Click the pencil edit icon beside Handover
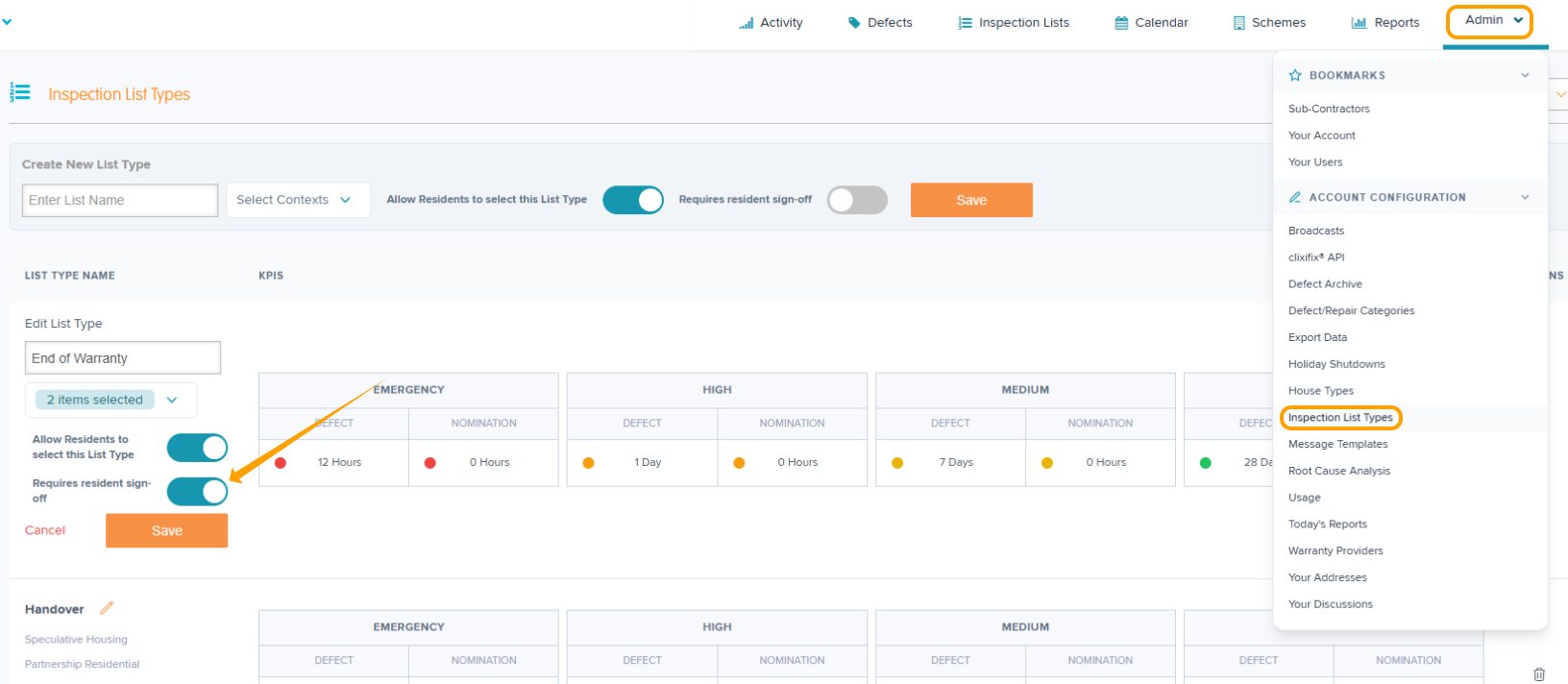Image resolution: width=1568 pixels, height=684 pixels. (x=107, y=608)
